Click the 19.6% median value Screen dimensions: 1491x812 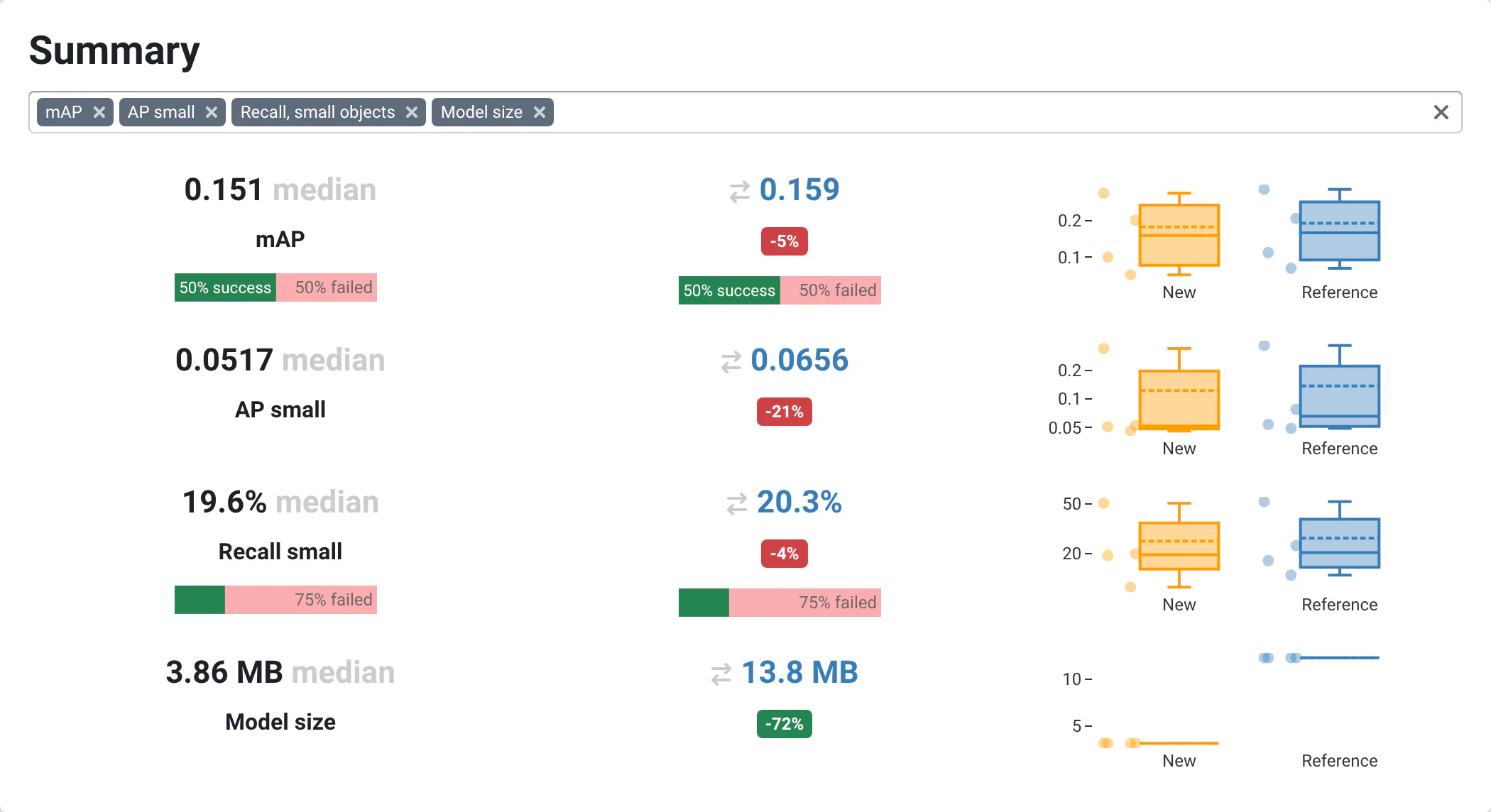[x=280, y=503]
